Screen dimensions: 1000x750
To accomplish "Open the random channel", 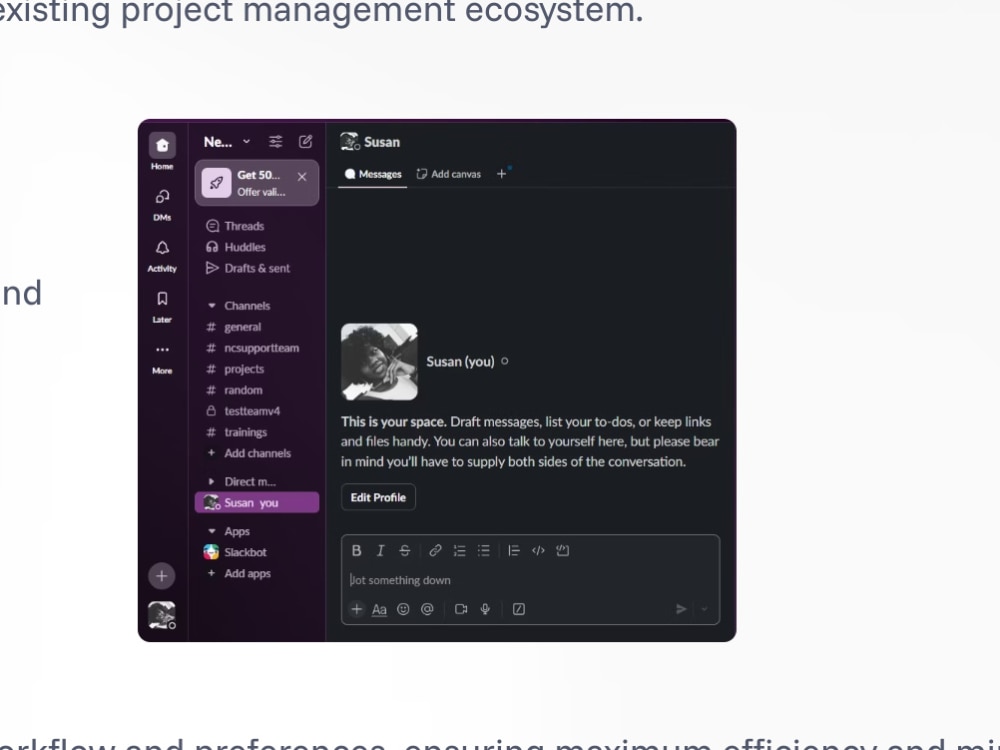I will click(256, 390).
